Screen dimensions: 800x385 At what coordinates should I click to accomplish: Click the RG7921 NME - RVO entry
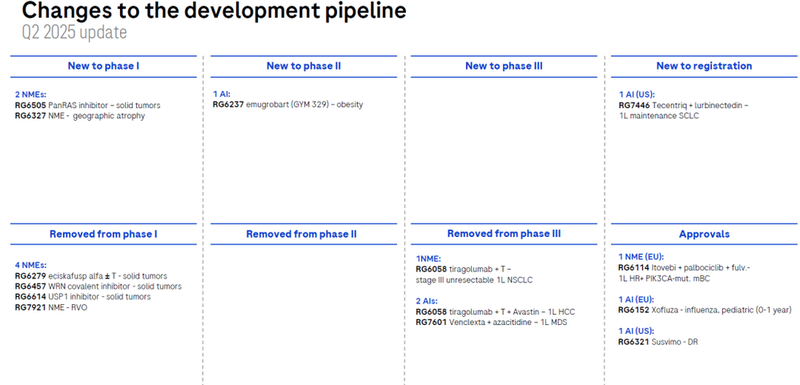[51, 307]
